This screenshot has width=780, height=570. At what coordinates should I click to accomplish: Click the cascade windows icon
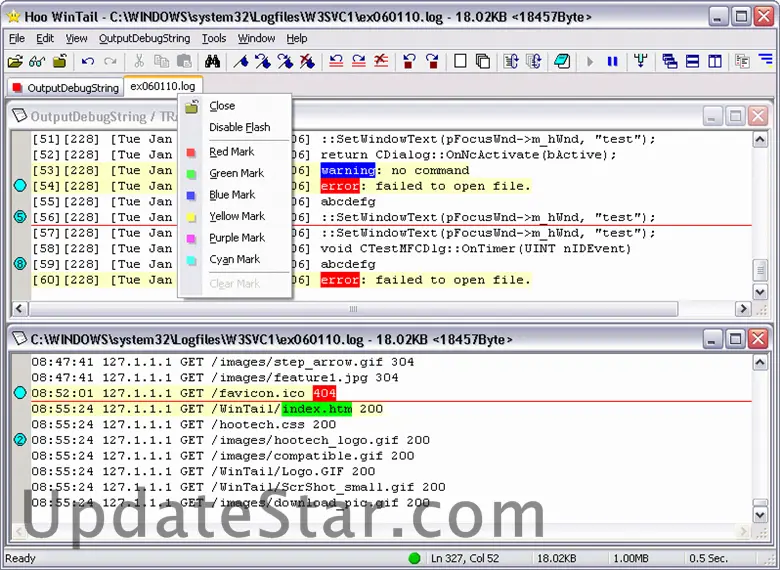coord(669,61)
